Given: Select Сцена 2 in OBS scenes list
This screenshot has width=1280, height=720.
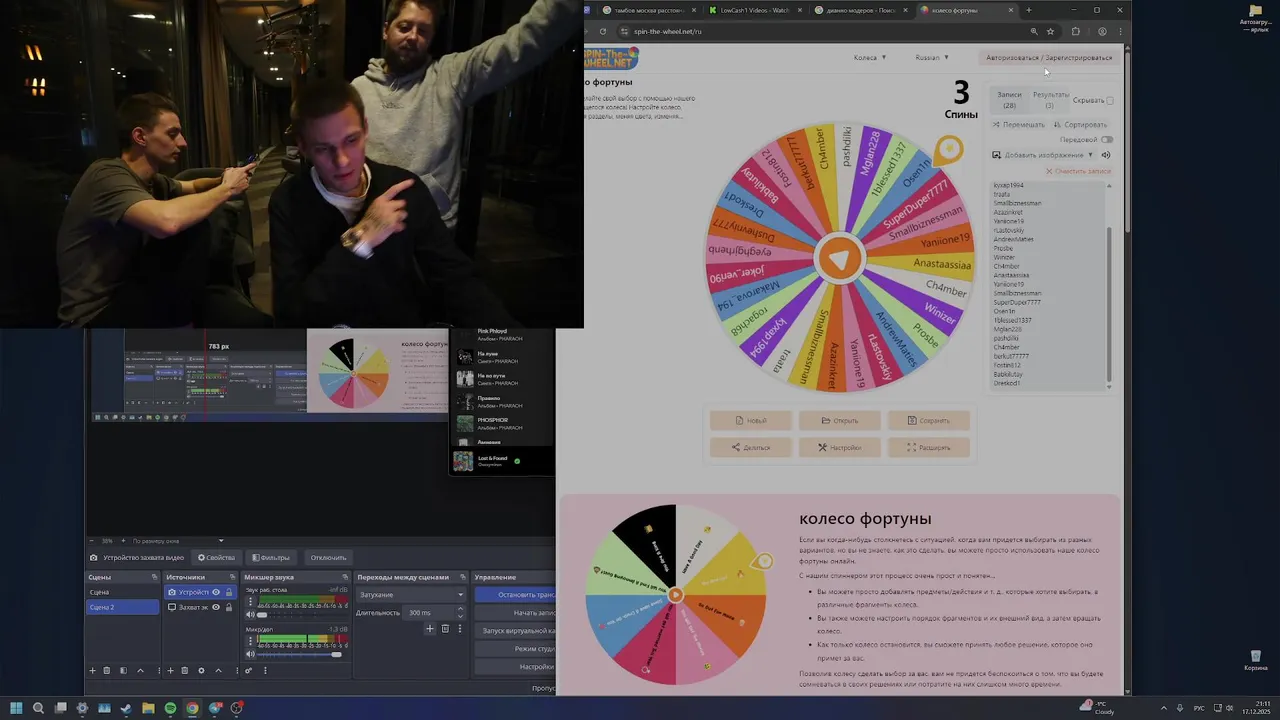Looking at the screenshot, I should point(123,607).
